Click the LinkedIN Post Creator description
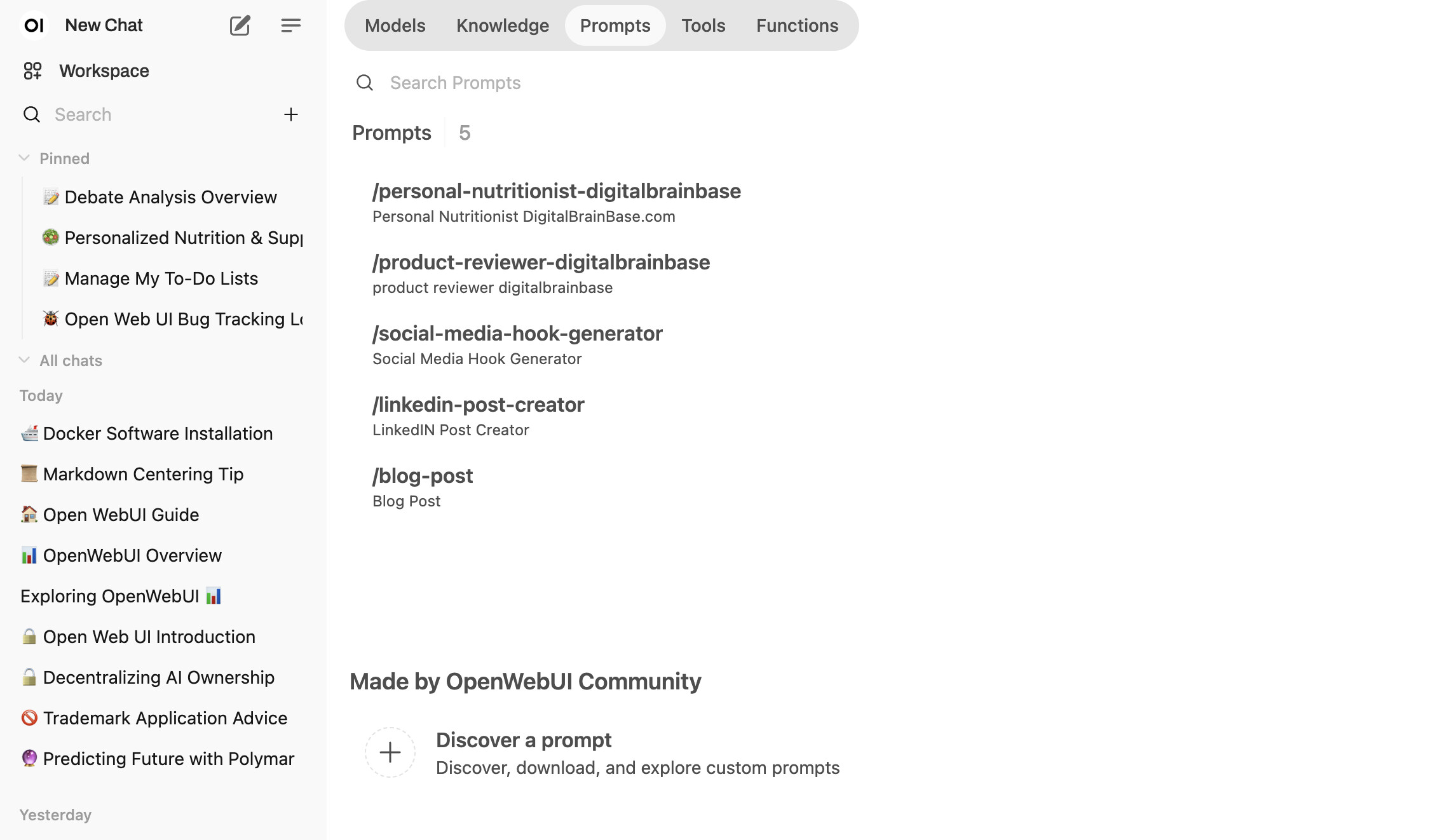 click(x=451, y=430)
